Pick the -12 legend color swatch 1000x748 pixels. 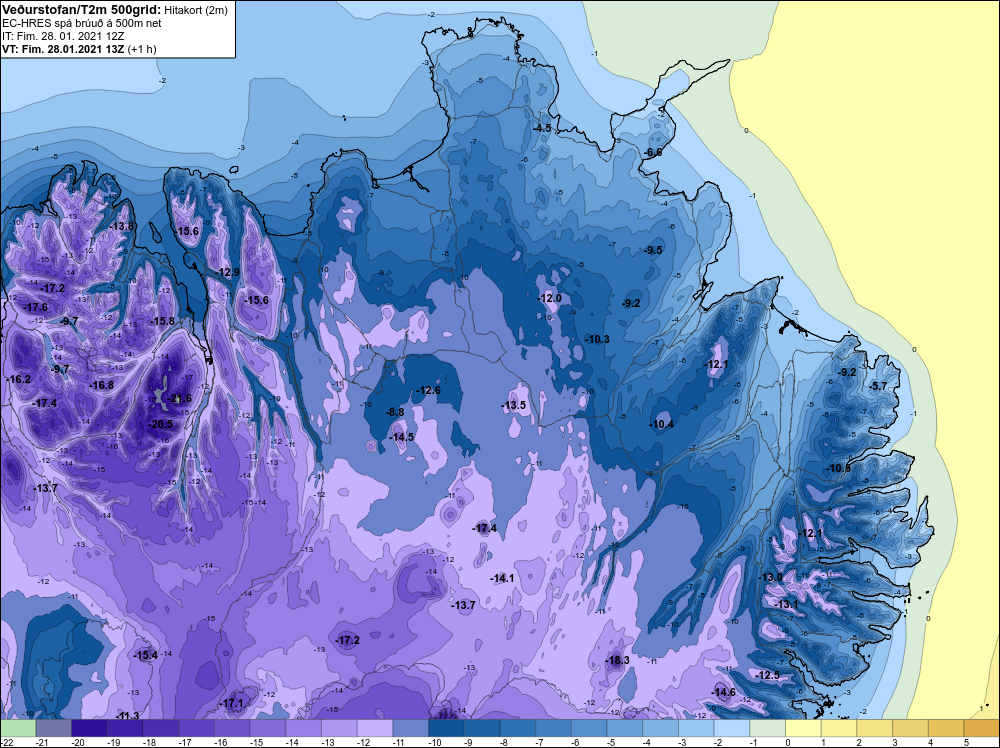click(375, 728)
